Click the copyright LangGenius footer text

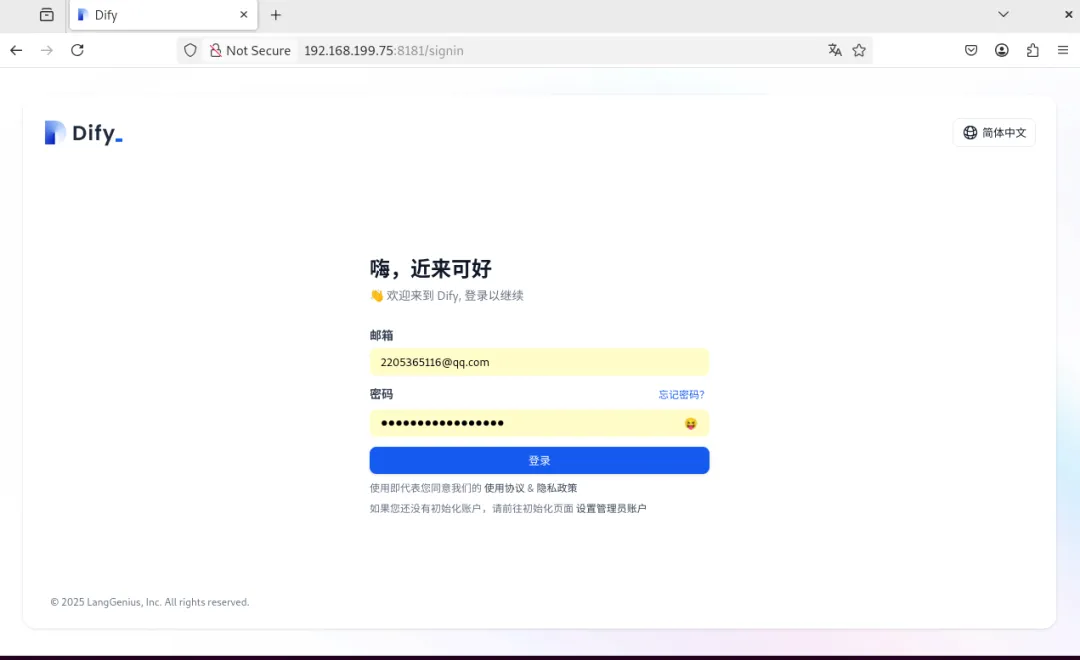click(149, 602)
